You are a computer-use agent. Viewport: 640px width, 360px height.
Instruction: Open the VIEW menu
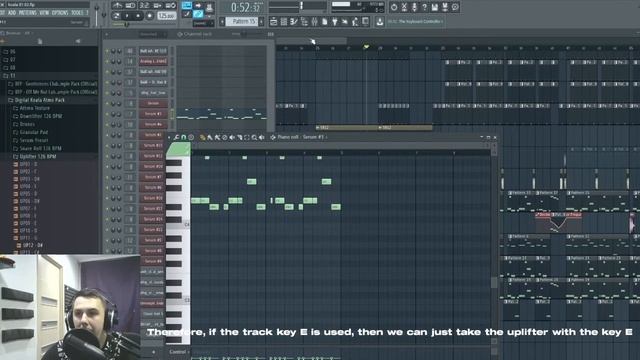click(44, 13)
